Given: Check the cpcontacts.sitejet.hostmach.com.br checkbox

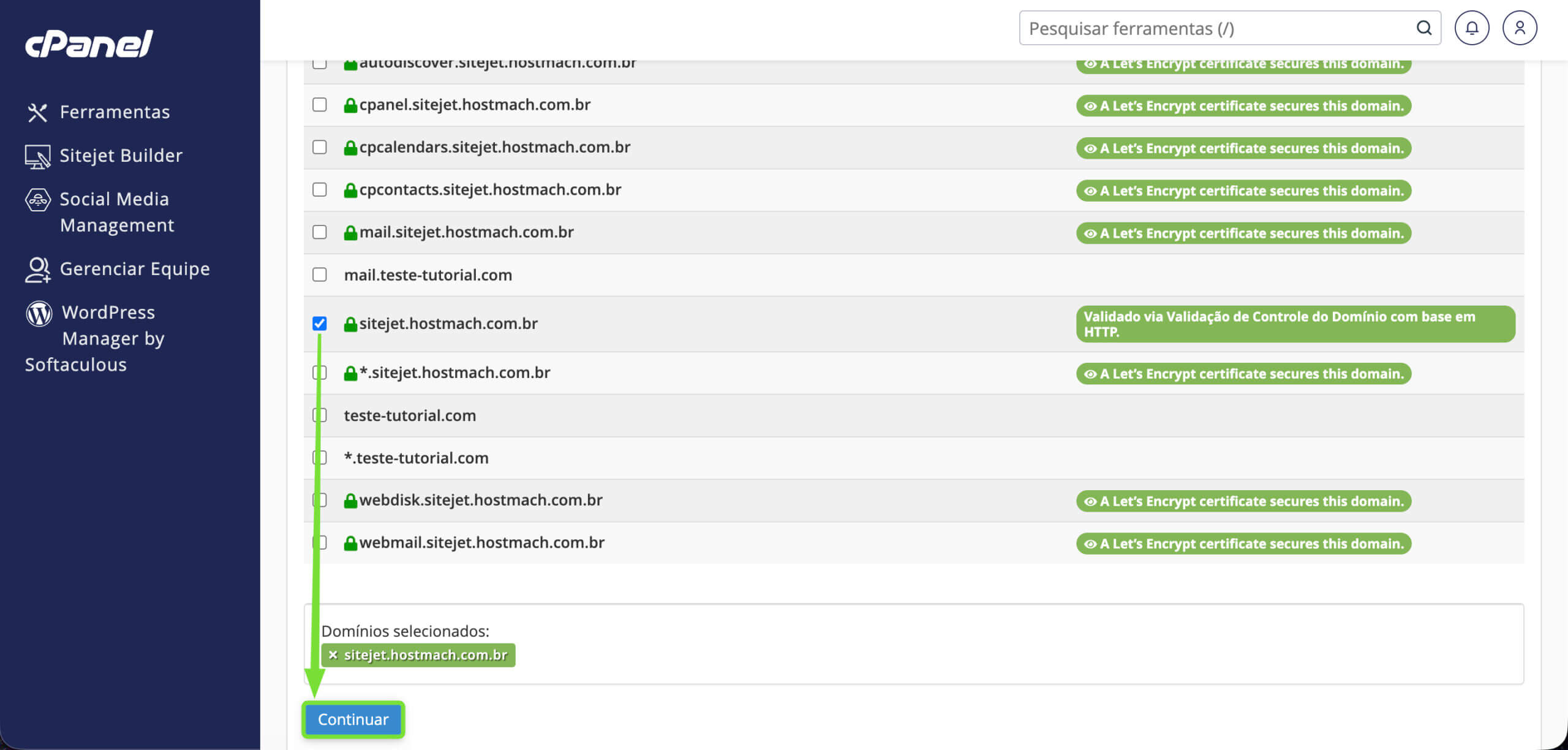Looking at the screenshot, I should pyautogui.click(x=320, y=189).
